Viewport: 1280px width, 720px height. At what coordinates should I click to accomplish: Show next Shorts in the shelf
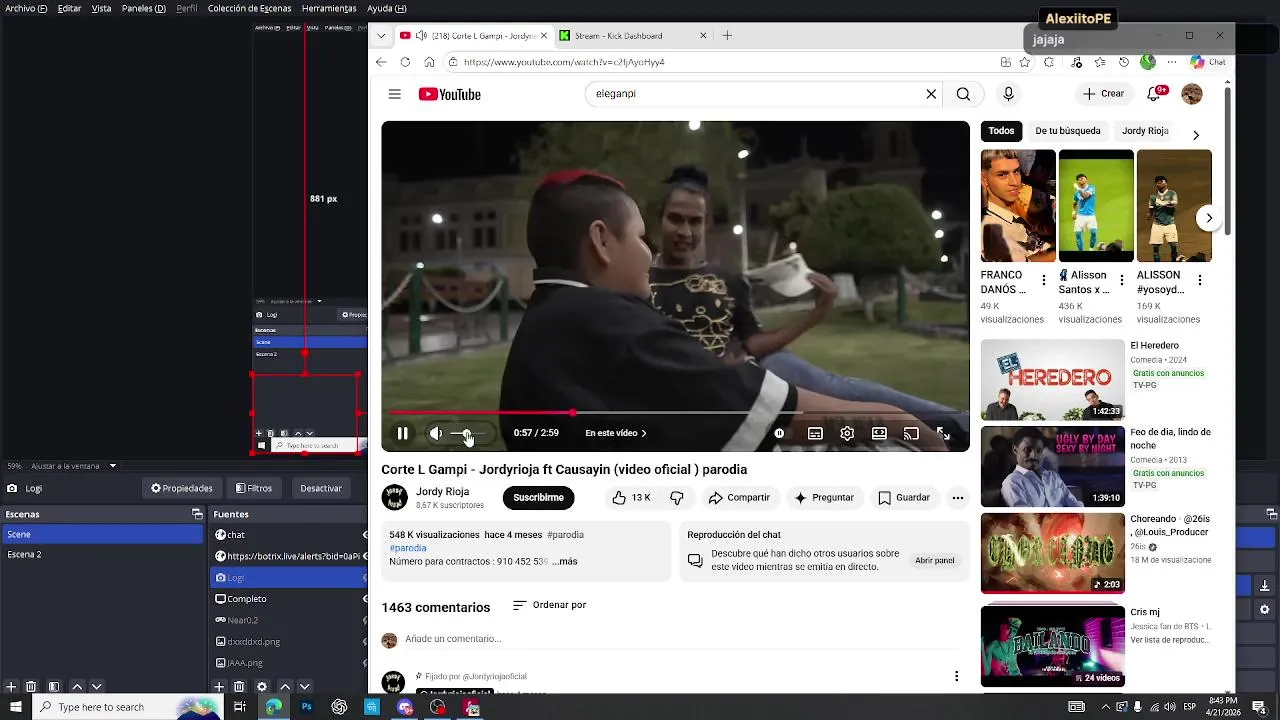(1209, 218)
